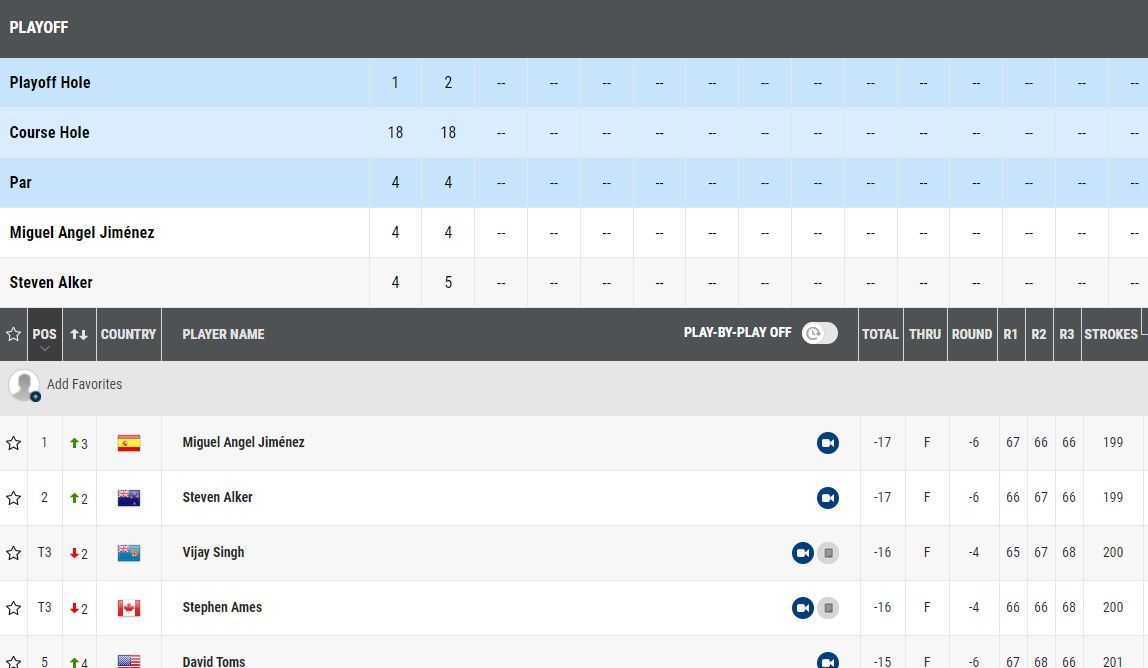The image size is (1148, 668).
Task: Click David Toms' video icon
Action: tap(827, 661)
